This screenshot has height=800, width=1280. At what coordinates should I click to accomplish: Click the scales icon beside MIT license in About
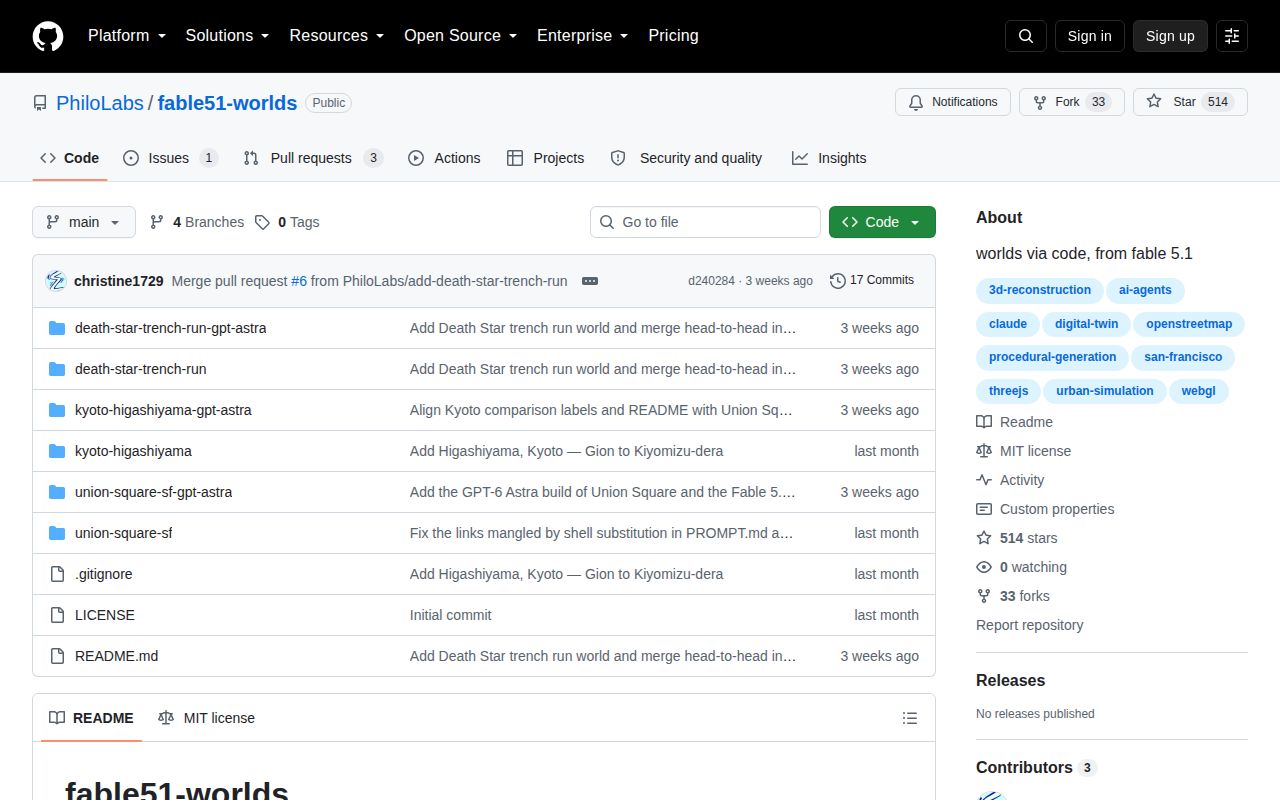[x=984, y=451]
